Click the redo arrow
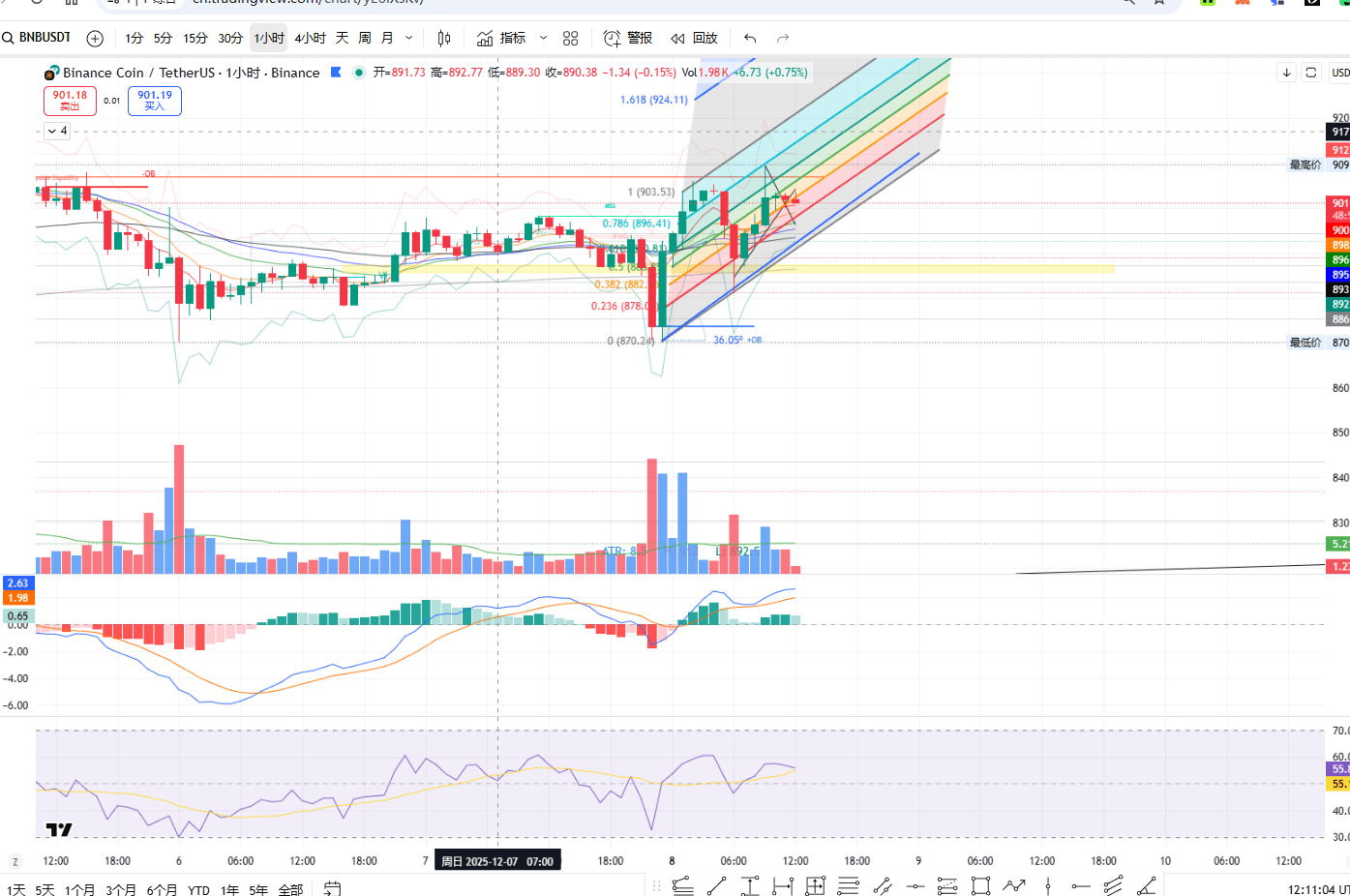Screen dimensions: 1350x896 [783, 38]
